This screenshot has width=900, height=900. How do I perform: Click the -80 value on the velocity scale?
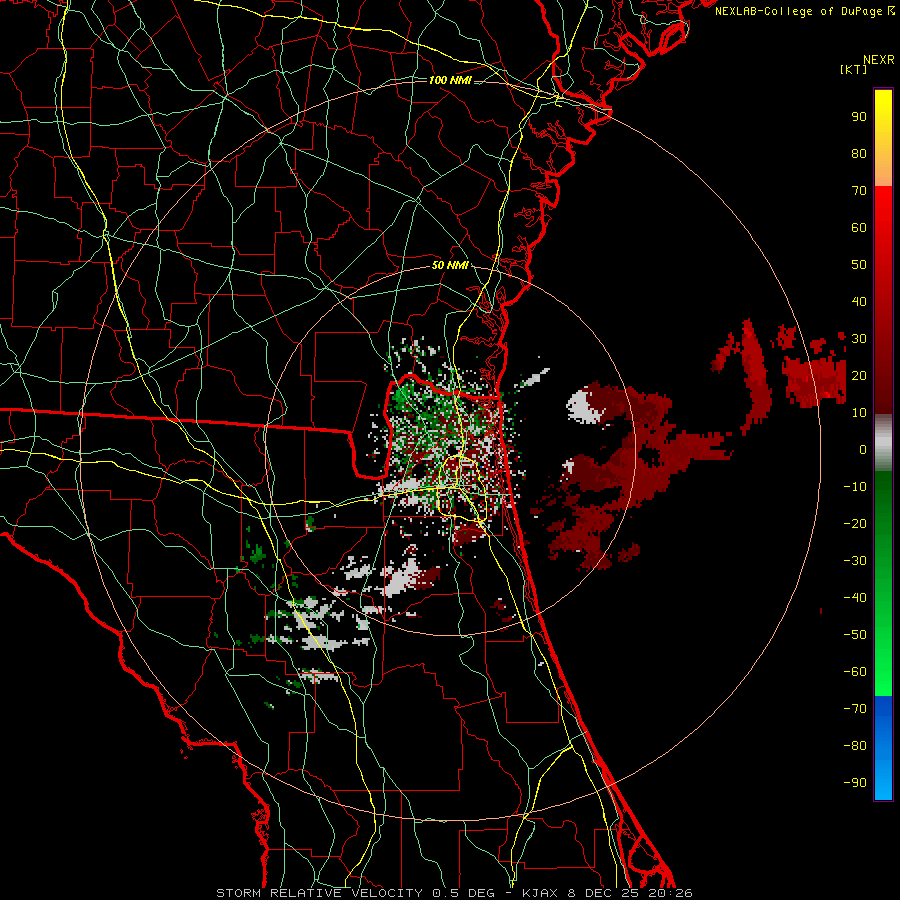coord(855,746)
